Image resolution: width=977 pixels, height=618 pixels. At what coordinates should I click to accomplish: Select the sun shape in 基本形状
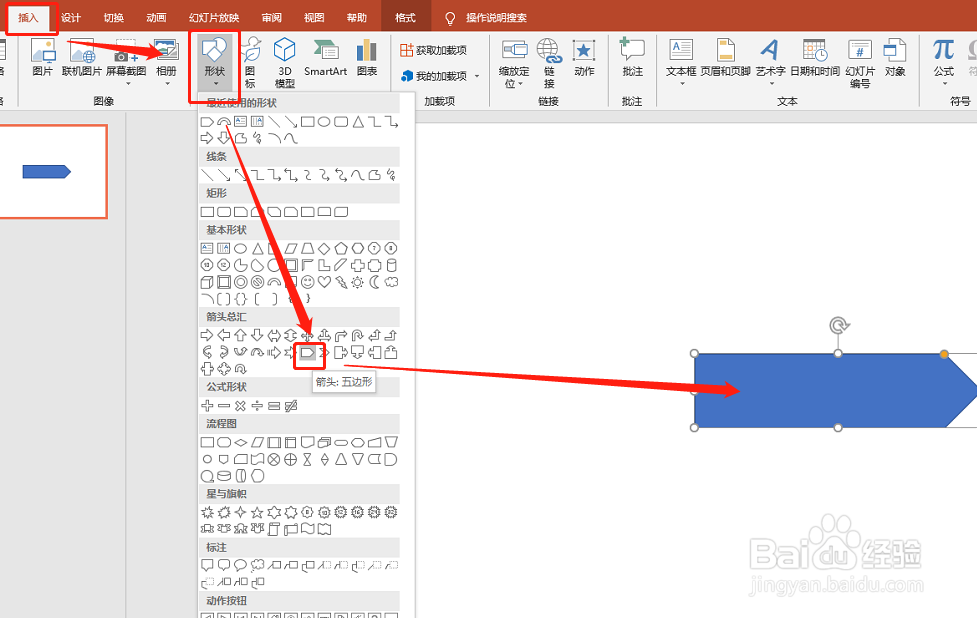point(358,282)
